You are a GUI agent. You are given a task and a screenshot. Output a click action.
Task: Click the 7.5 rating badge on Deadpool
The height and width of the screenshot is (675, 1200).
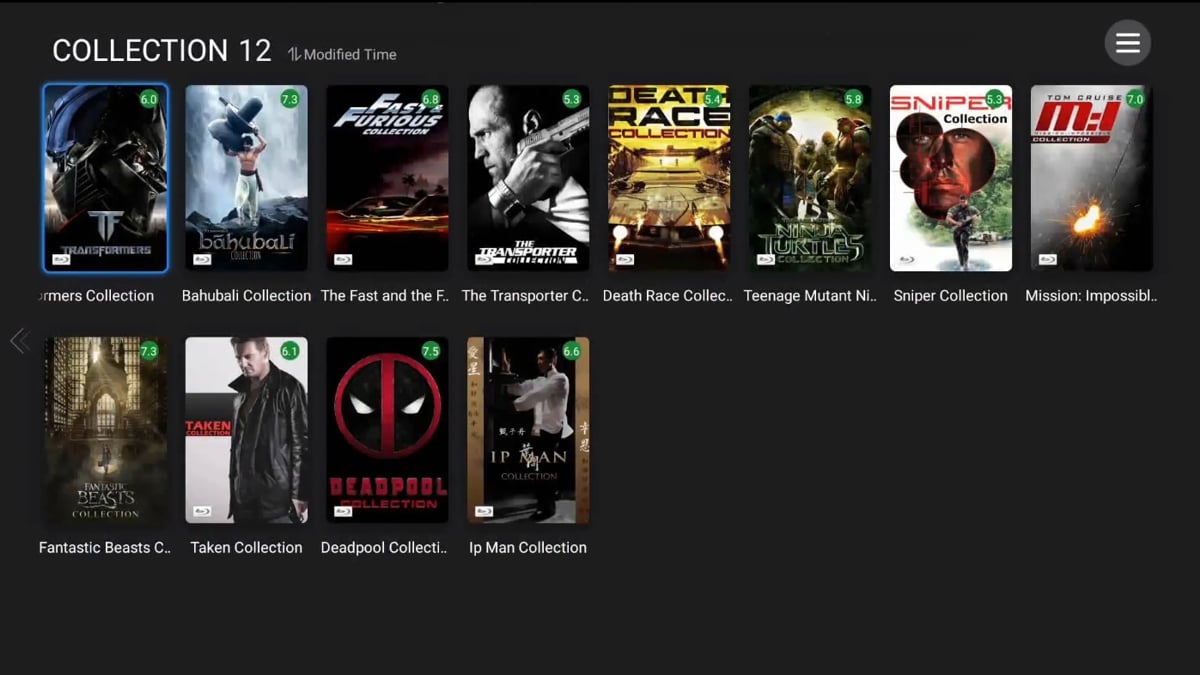[431, 351]
